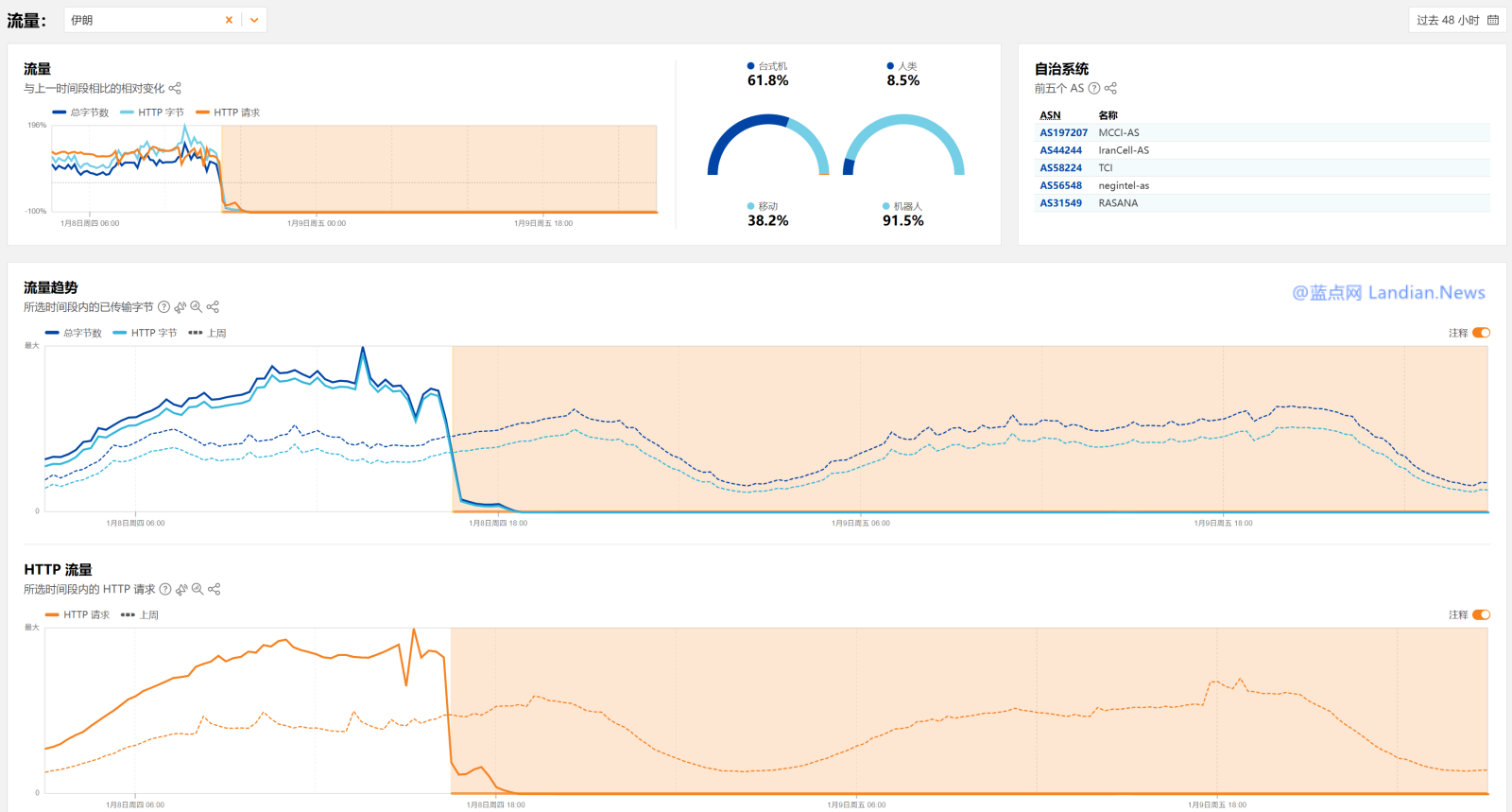Share the 流量趋势 chart
This screenshot has height=812, width=1512.
click(x=213, y=307)
